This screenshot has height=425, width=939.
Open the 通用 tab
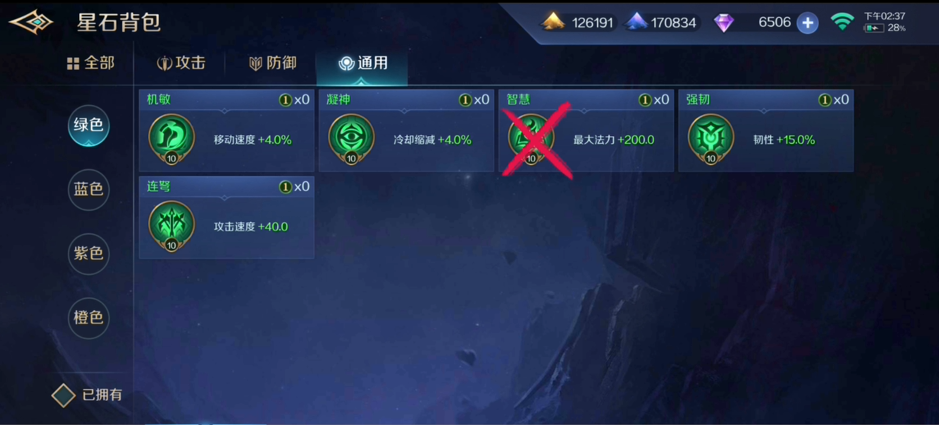point(362,63)
